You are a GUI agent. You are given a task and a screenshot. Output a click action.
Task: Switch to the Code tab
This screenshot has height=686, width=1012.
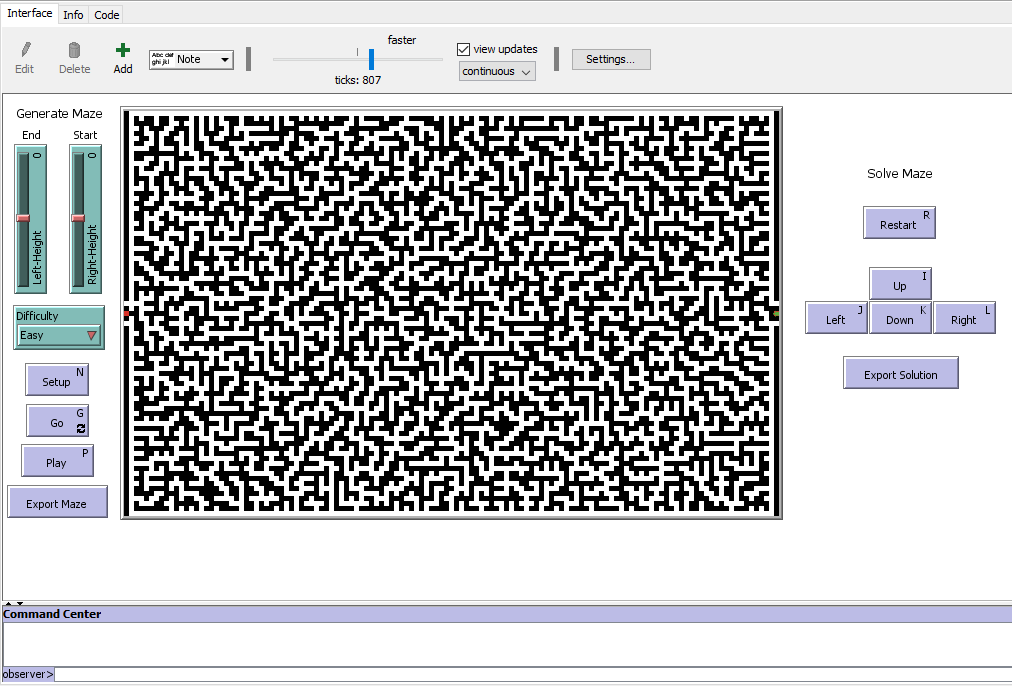[107, 15]
